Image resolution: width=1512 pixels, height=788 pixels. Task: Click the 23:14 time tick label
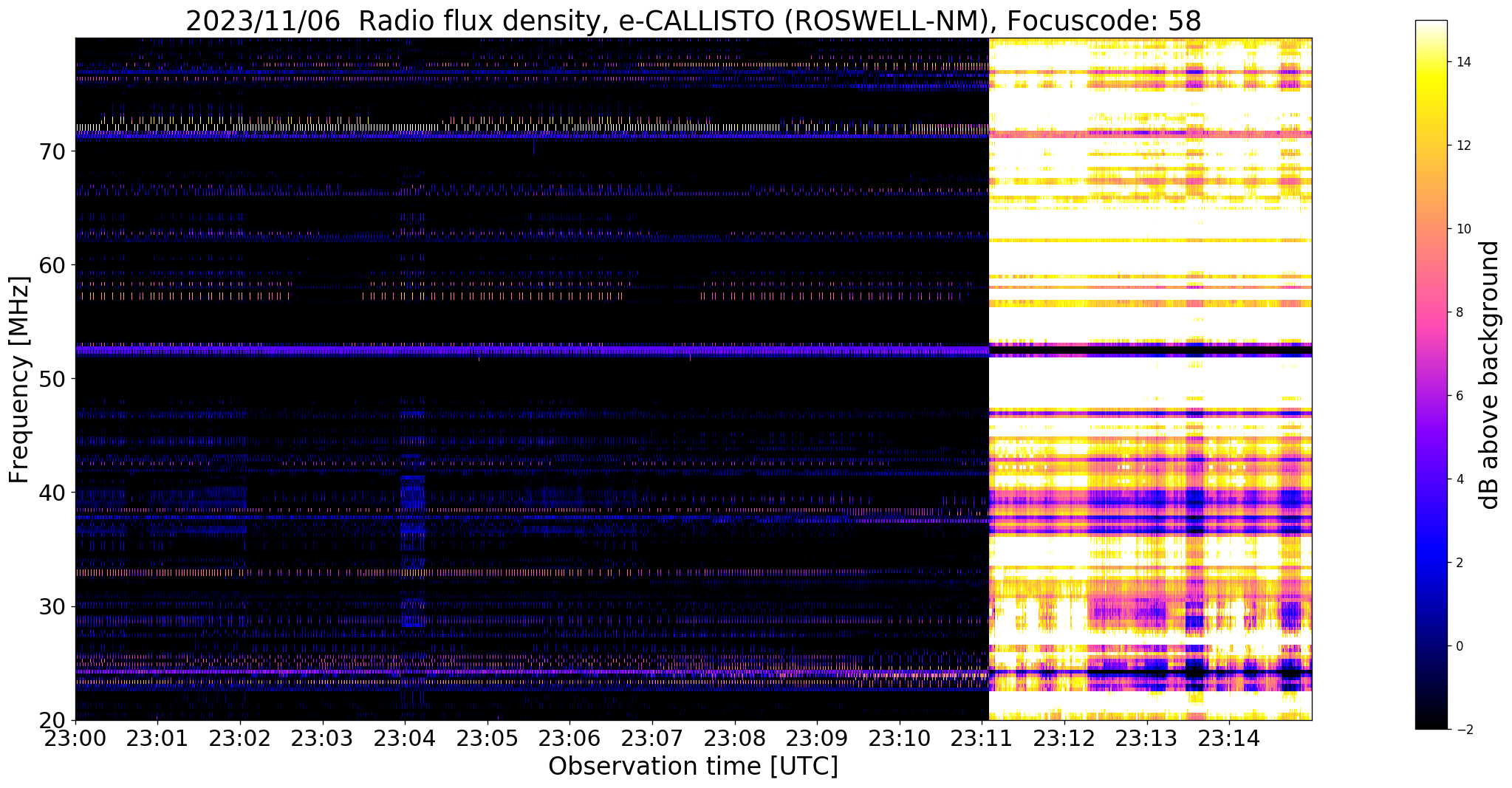1229,739
